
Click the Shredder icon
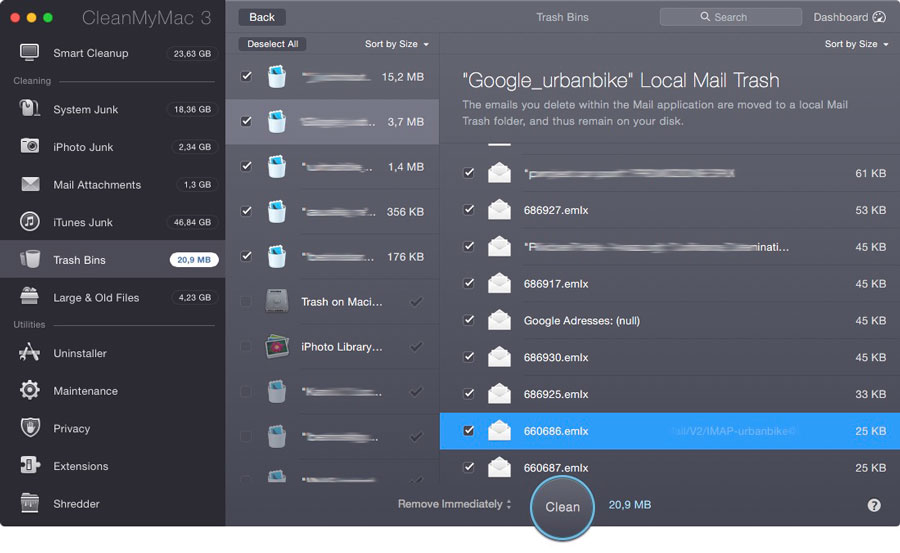(29, 503)
